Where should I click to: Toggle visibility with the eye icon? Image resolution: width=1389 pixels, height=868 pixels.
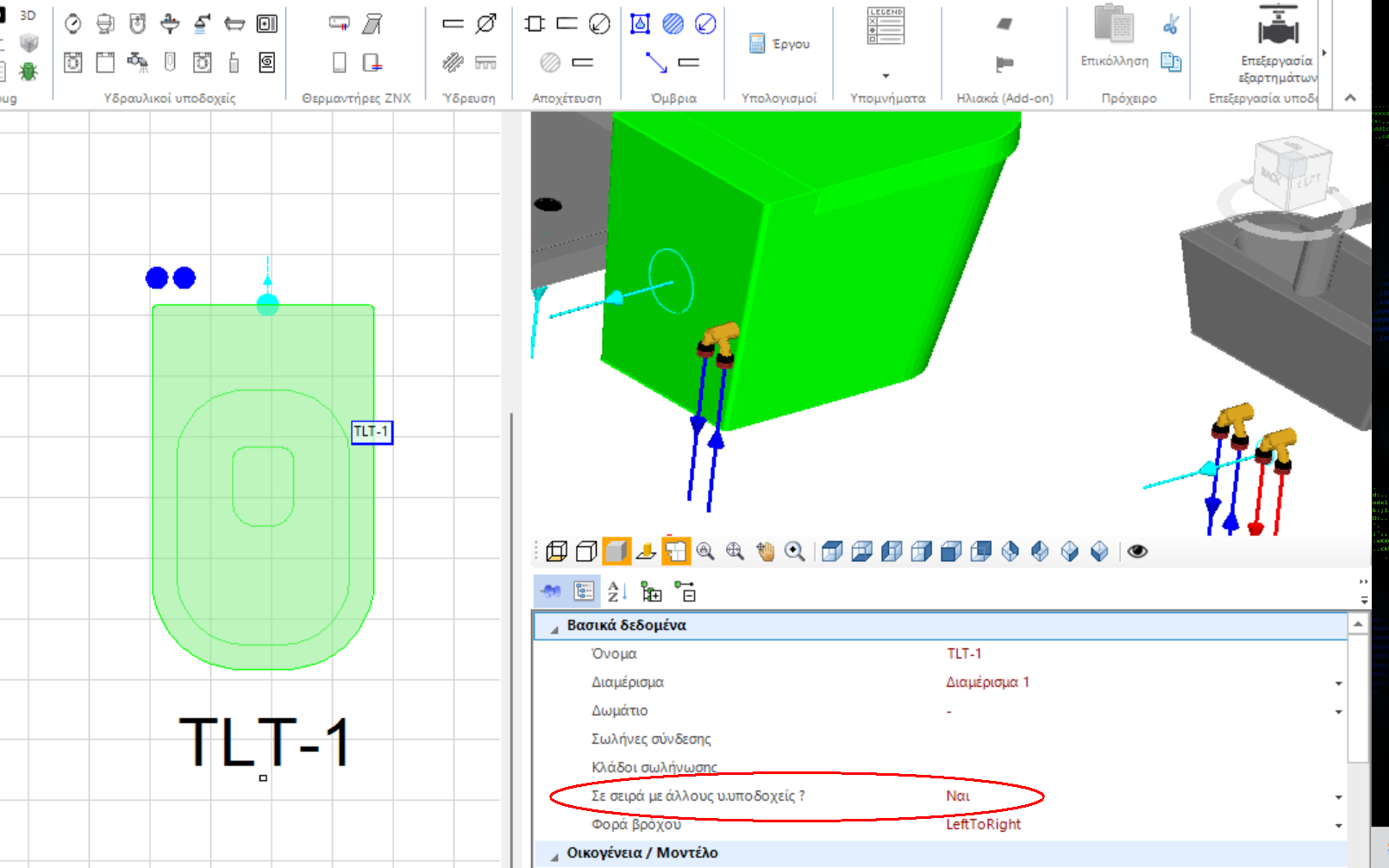pos(1136,552)
